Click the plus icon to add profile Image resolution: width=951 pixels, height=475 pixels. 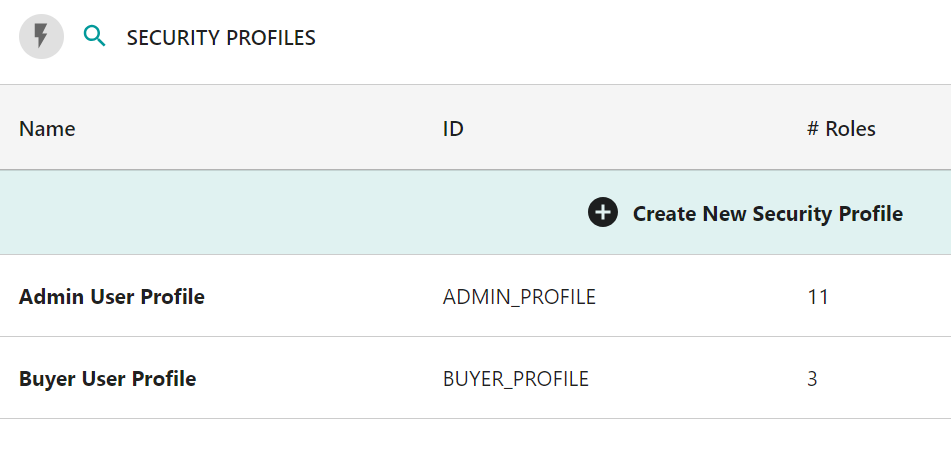[603, 213]
